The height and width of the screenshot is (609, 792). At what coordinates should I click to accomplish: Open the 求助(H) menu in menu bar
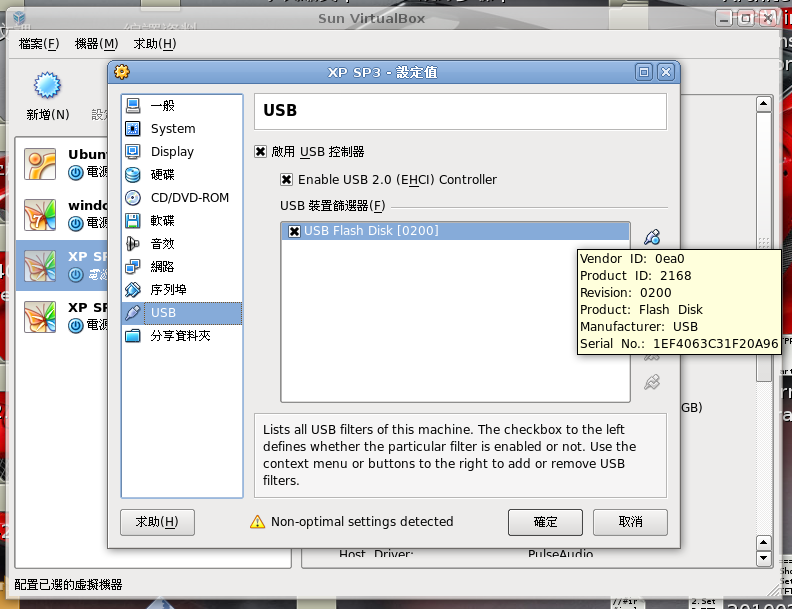click(x=155, y=44)
